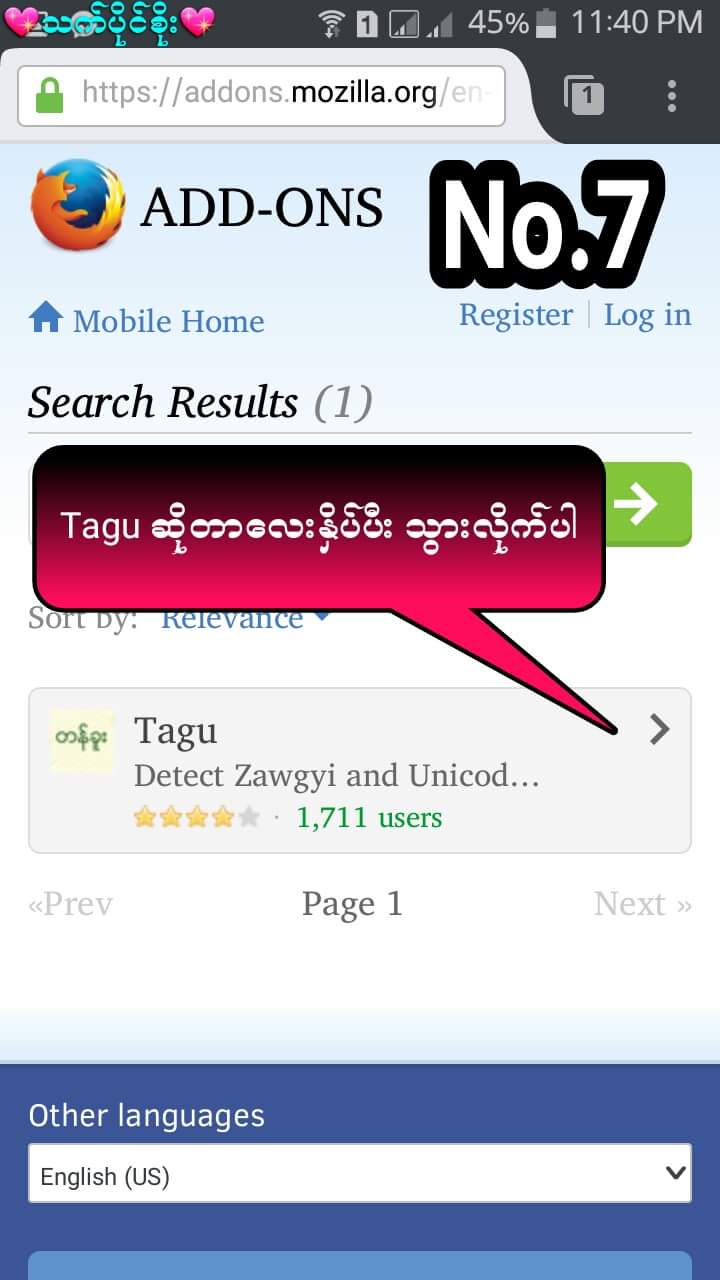720x1280 pixels.
Task: Tap the Firefox logo icon
Action: [78, 205]
